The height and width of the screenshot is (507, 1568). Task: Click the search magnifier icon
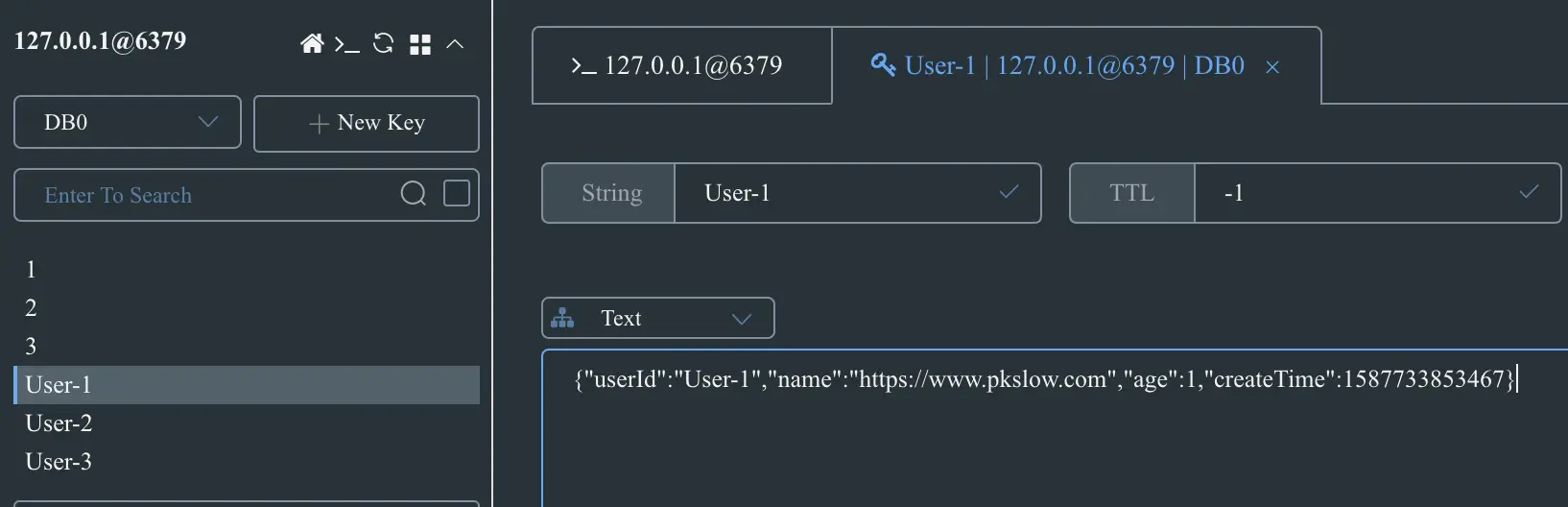pos(413,194)
